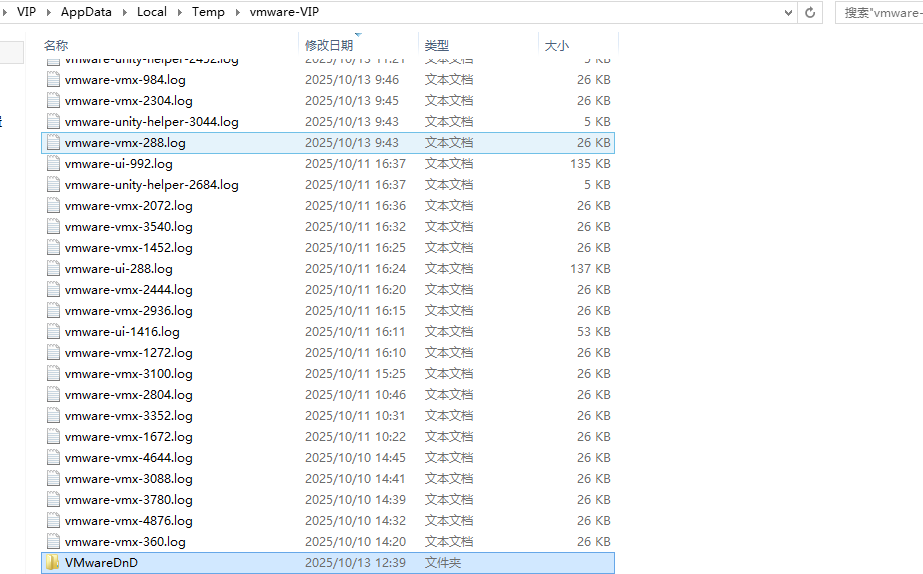Select vmware-VIP in the breadcrumb path
This screenshot has width=923, height=574.
[x=284, y=12]
